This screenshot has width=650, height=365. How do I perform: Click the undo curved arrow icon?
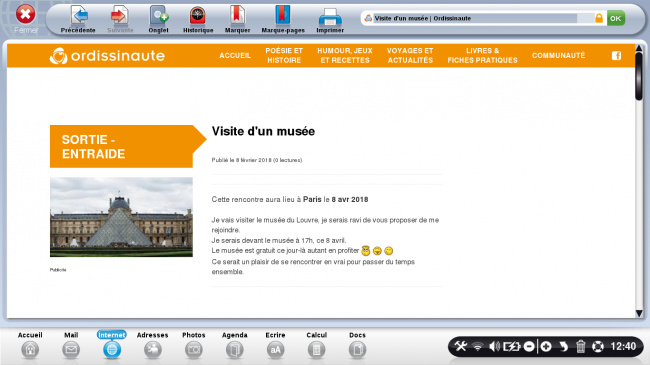pos(563,346)
